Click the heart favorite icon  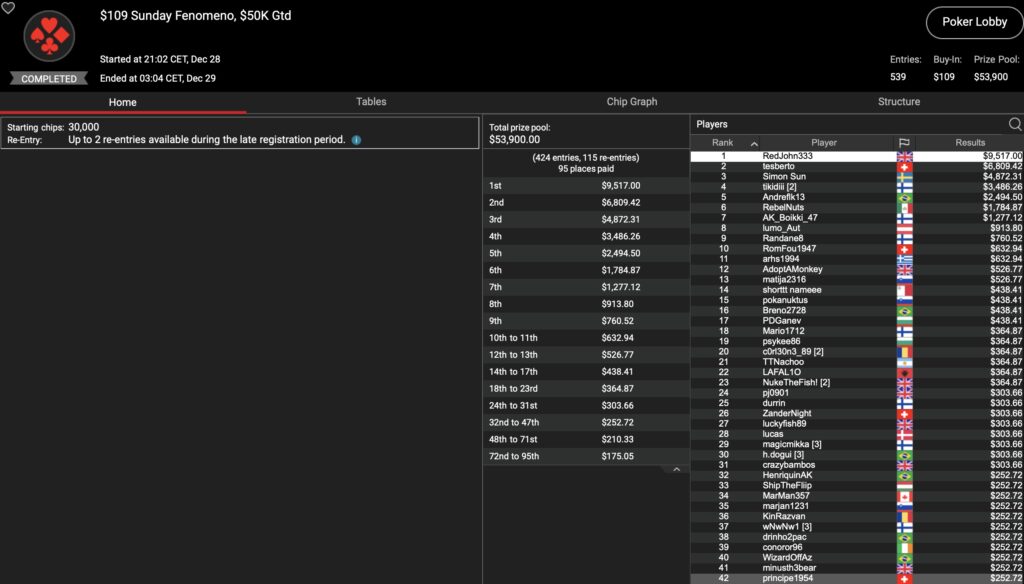click(x=8, y=7)
